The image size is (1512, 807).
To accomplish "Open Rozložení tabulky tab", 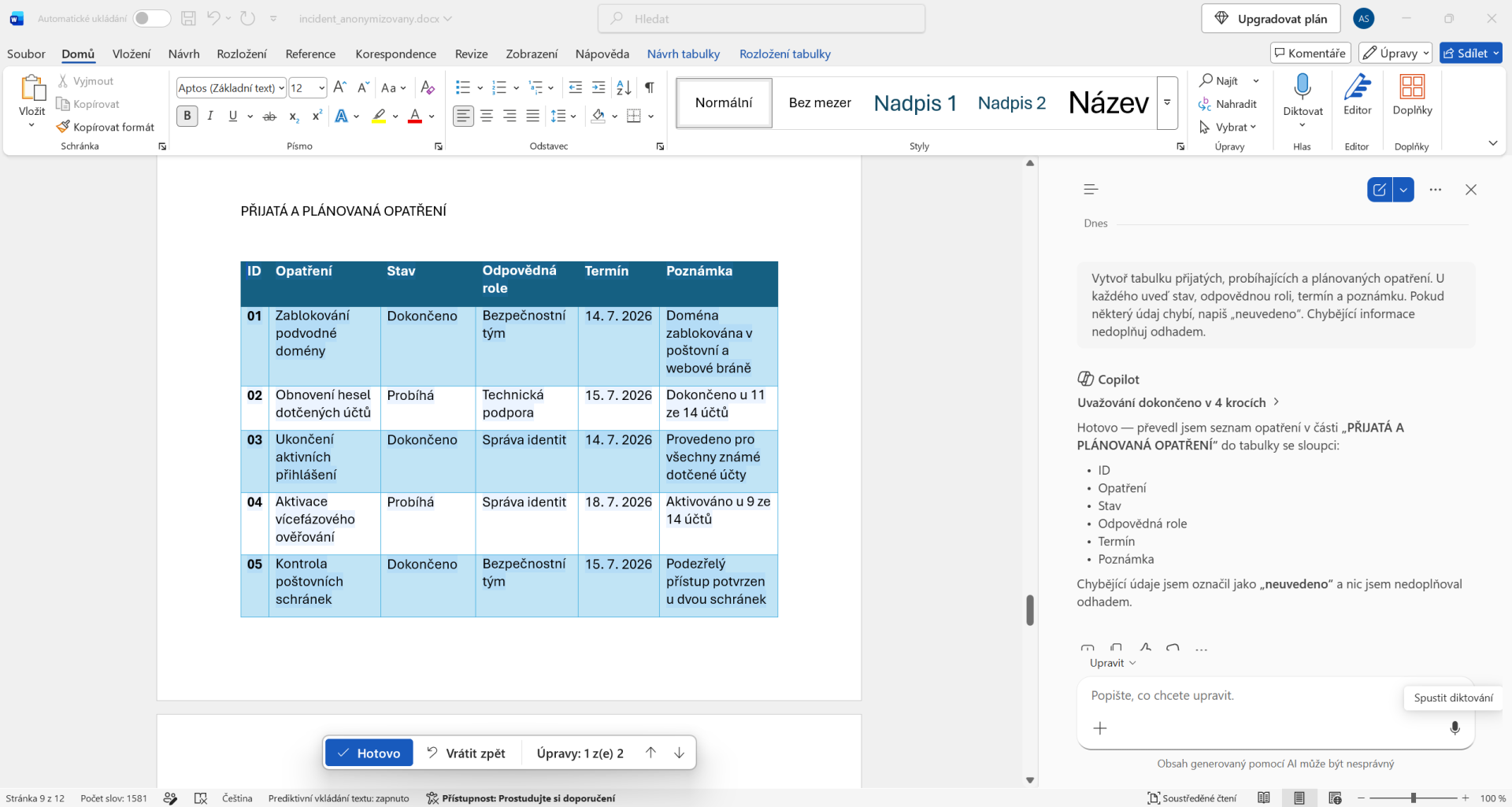I will click(x=785, y=54).
